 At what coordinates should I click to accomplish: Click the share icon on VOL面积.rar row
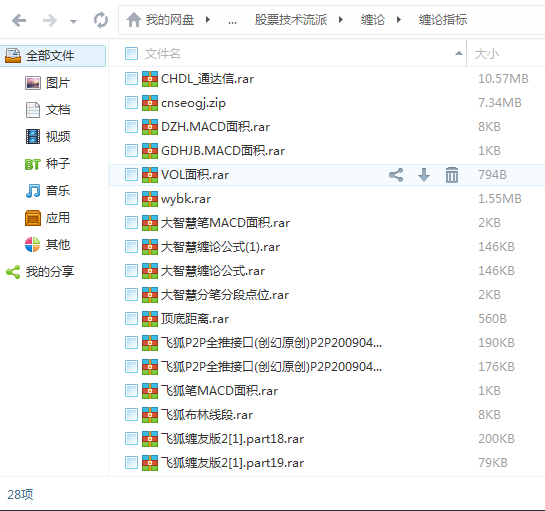tap(396, 175)
